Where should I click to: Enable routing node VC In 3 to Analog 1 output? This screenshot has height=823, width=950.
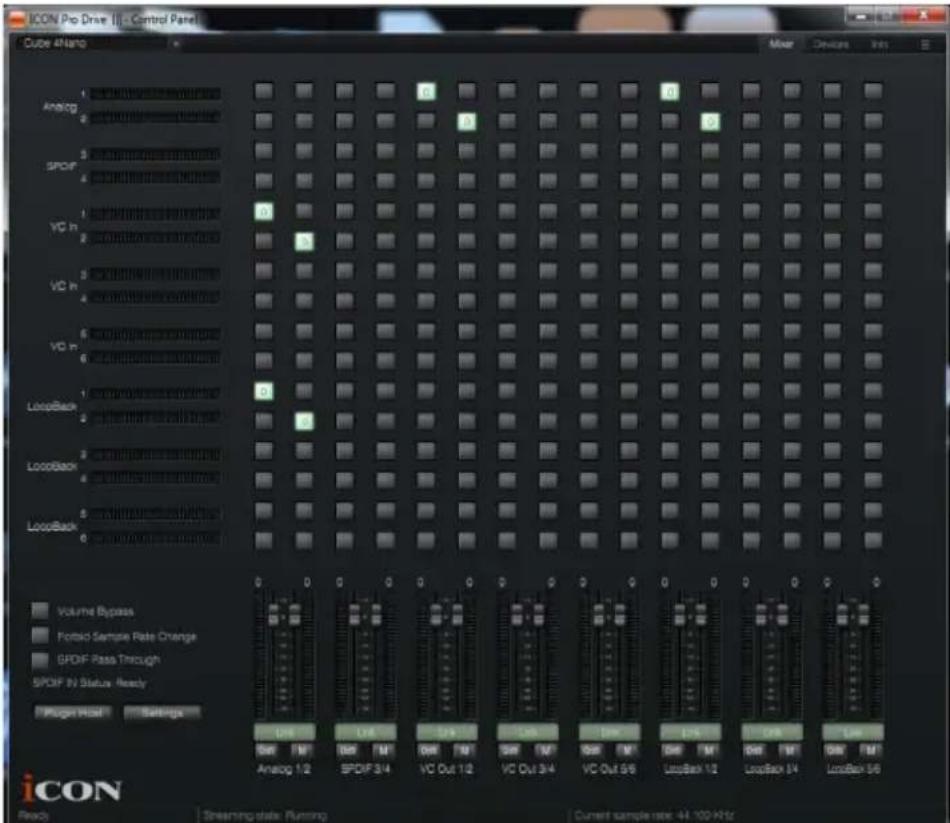point(264,271)
